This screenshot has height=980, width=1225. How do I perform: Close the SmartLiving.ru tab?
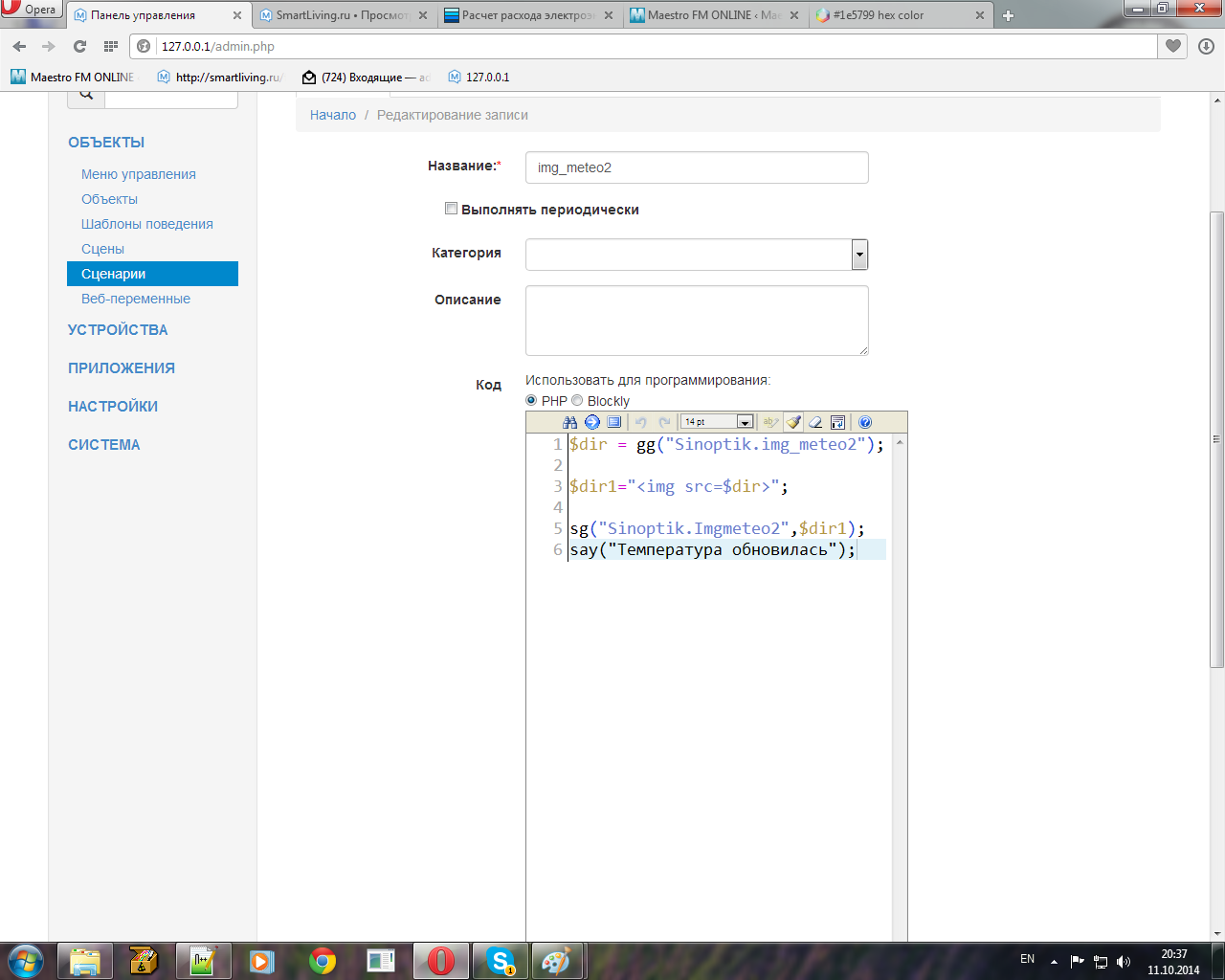[x=423, y=15]
